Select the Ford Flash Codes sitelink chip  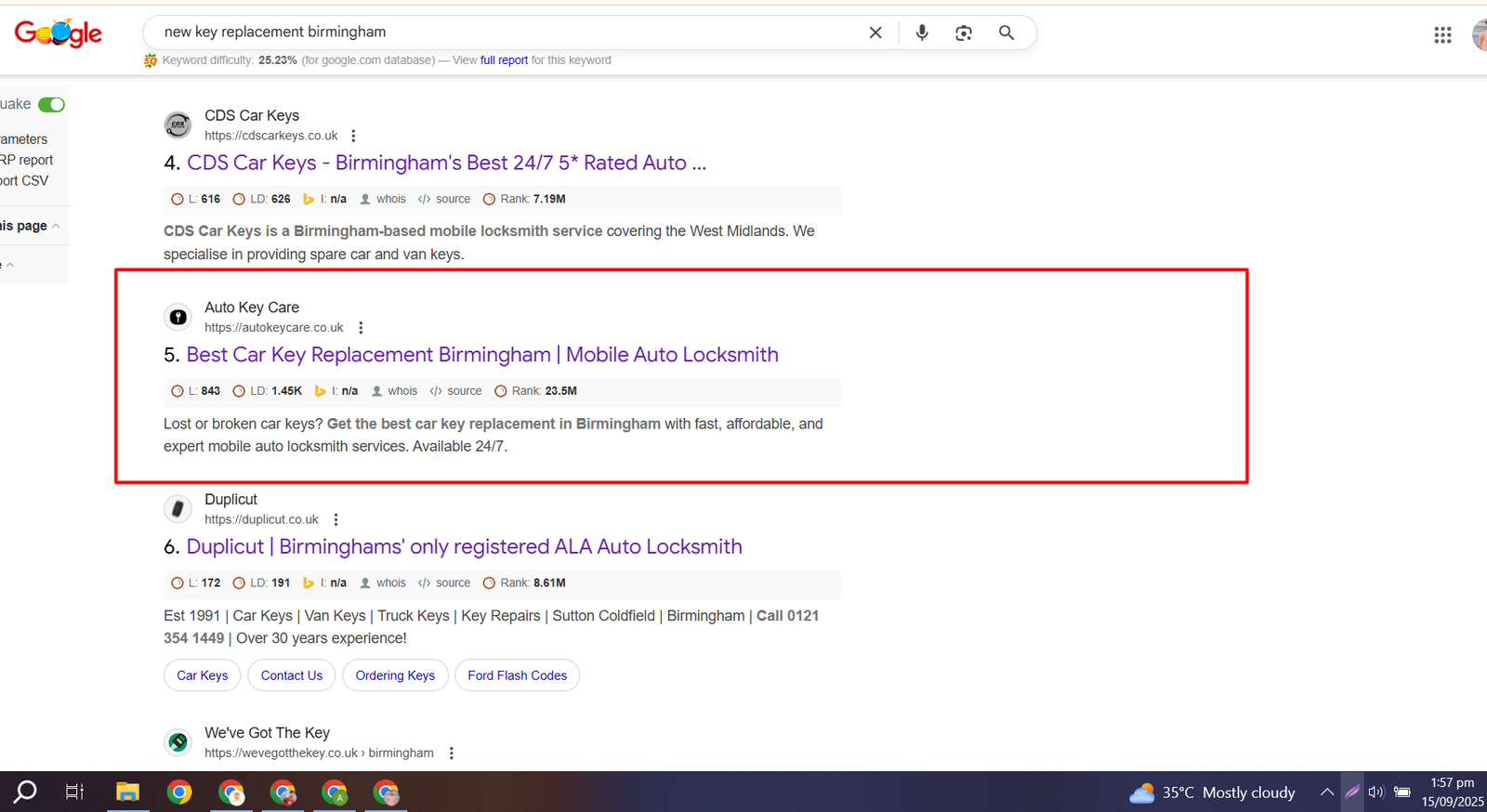[517, 675]
